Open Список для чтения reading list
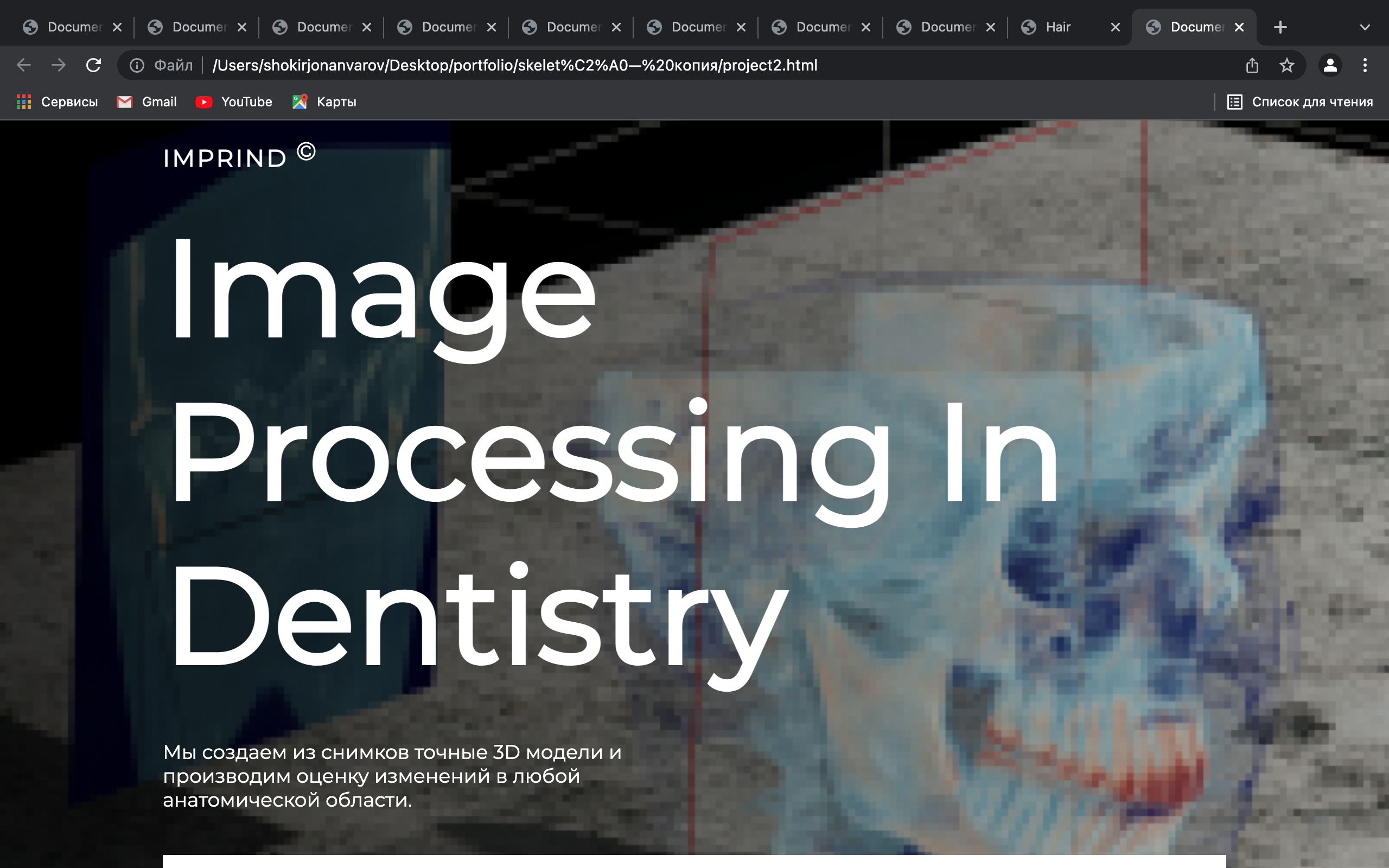The image size is (1389, 868). pyautogui.click(x=1300, y=101)
